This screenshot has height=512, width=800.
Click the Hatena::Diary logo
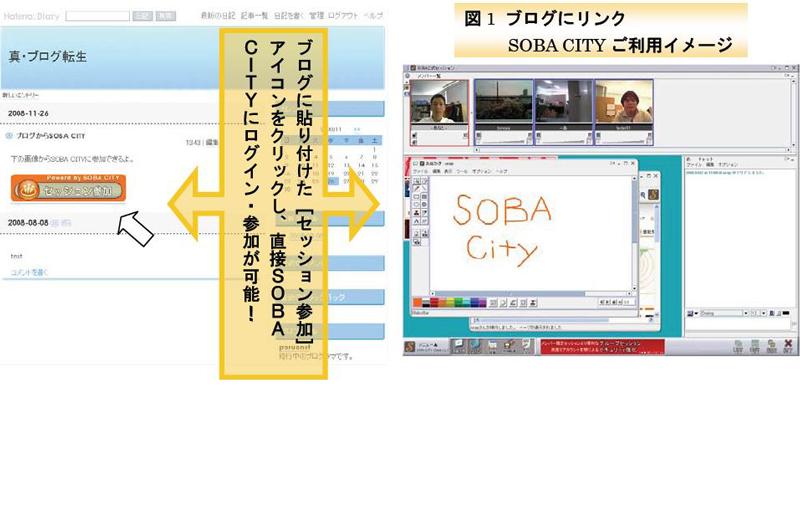(32, 16)
